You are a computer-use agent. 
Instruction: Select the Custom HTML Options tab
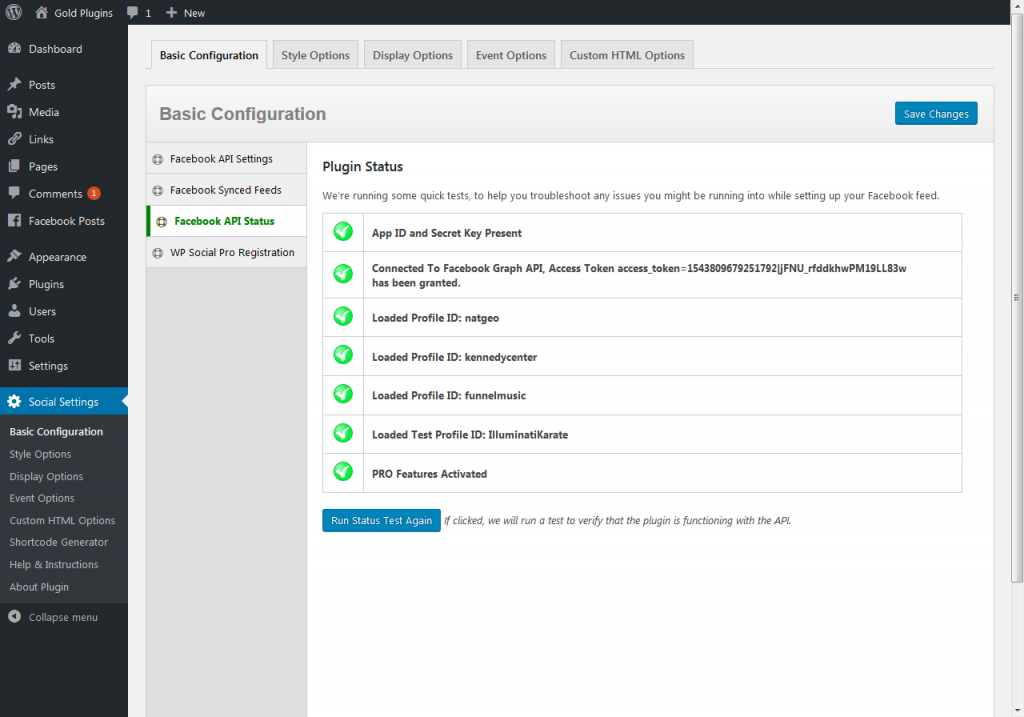[x=627, y=55]
